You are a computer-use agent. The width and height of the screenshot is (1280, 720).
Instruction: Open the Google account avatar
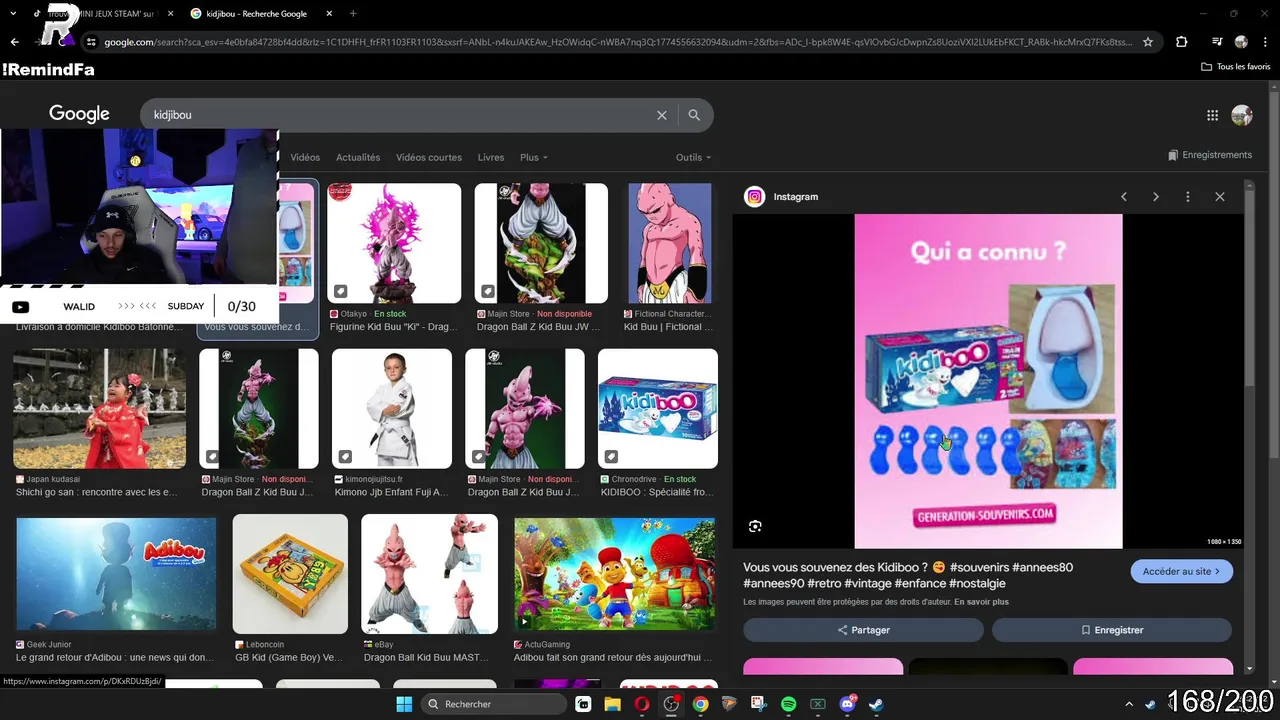point(1242,115)
